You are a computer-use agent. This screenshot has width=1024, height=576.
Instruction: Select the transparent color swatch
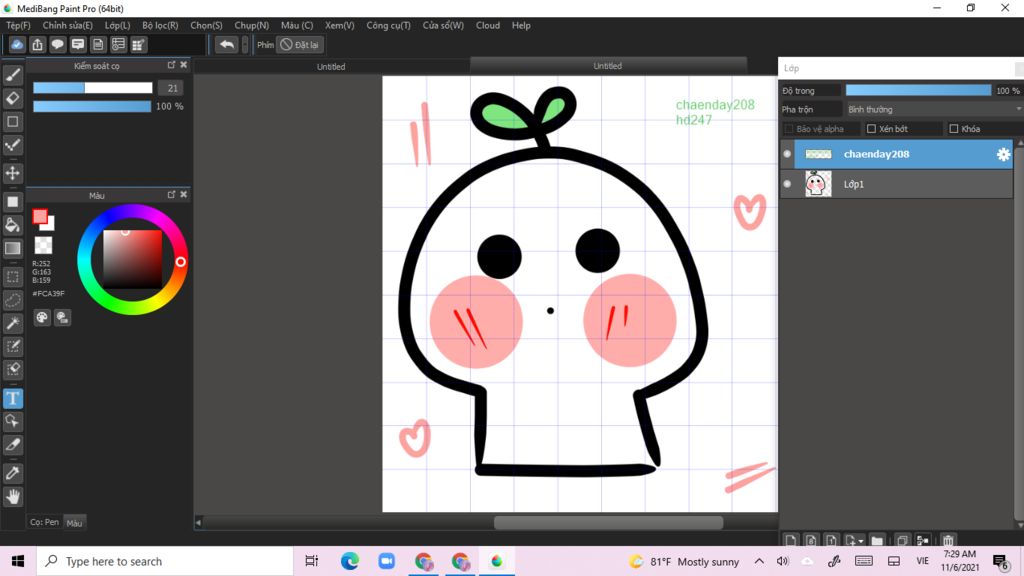pos(43,245)
